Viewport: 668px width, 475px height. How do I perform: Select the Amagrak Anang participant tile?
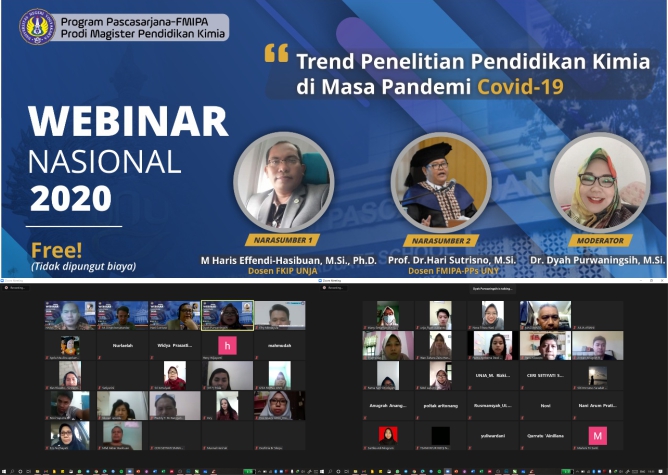(x=388, y=405)
